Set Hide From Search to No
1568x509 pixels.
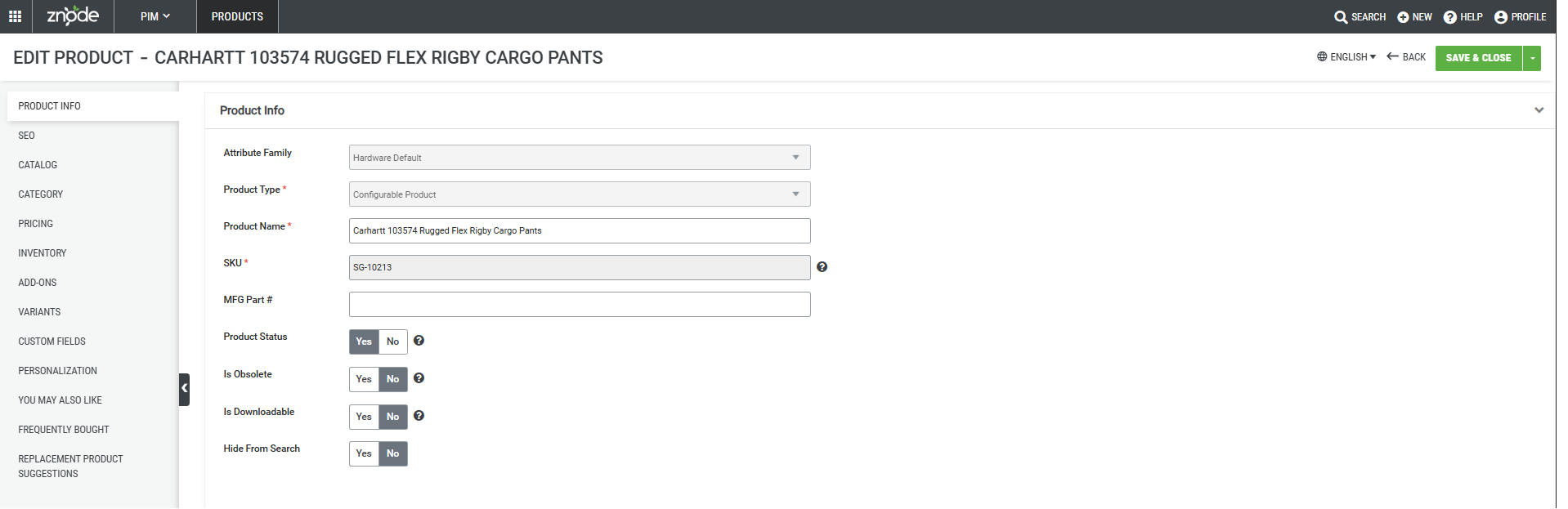click(x=393, y=453)
